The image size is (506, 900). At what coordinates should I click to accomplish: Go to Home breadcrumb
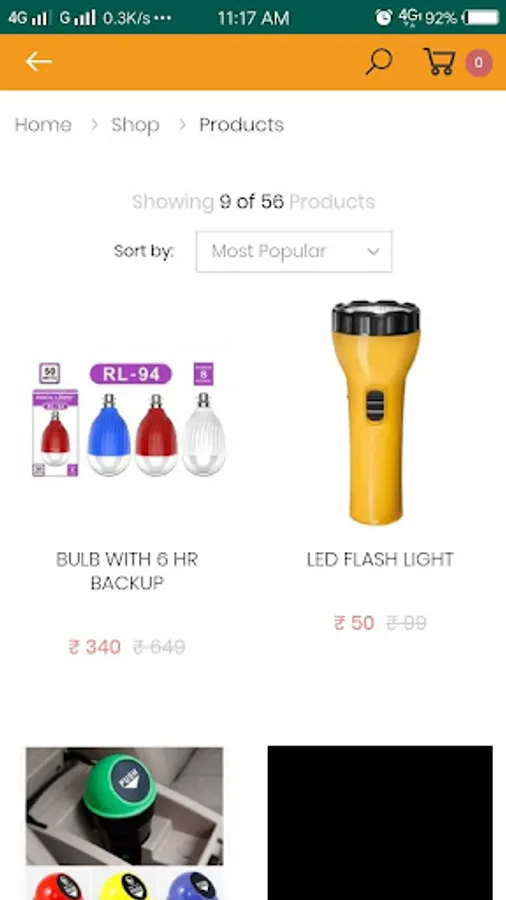(43, 125)
